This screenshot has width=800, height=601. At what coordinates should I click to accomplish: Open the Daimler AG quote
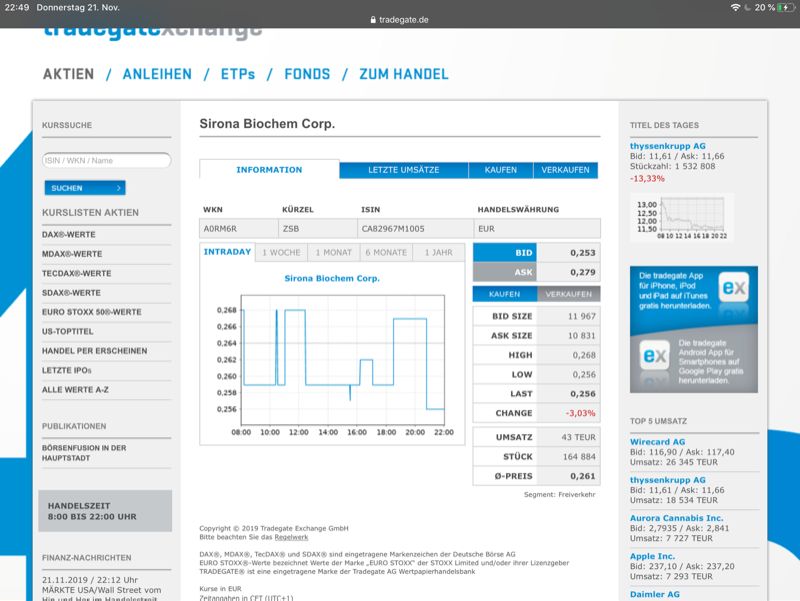pos(655,594)
